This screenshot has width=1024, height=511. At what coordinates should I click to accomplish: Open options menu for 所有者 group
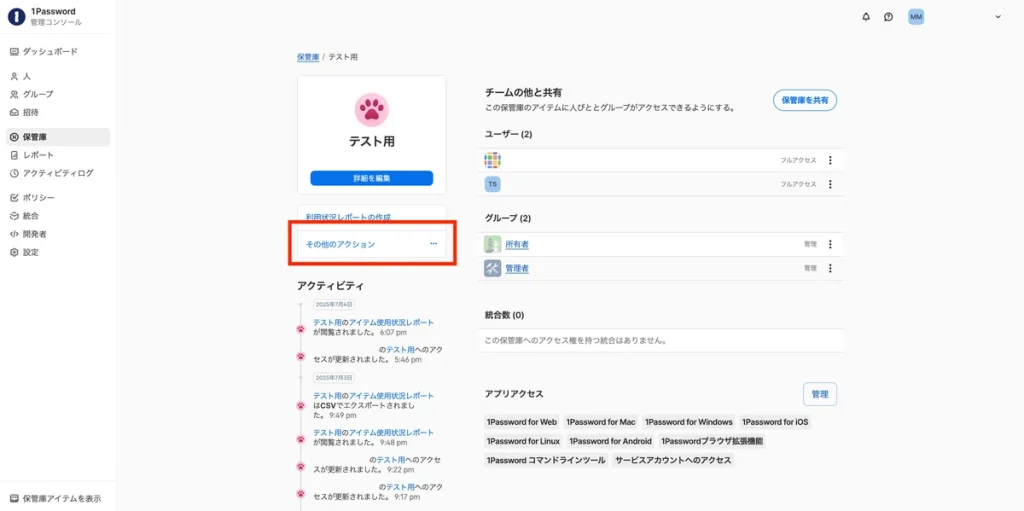pos(829,244)
